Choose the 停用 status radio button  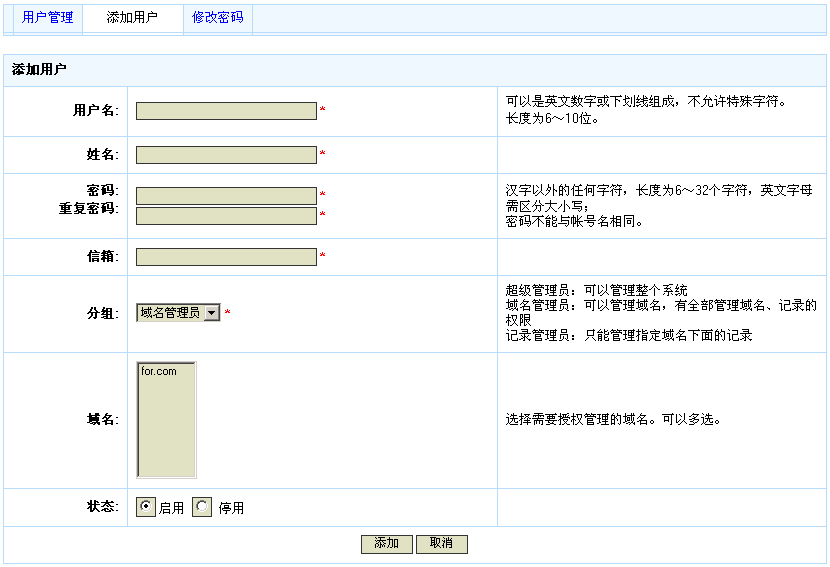click(203, 507)
